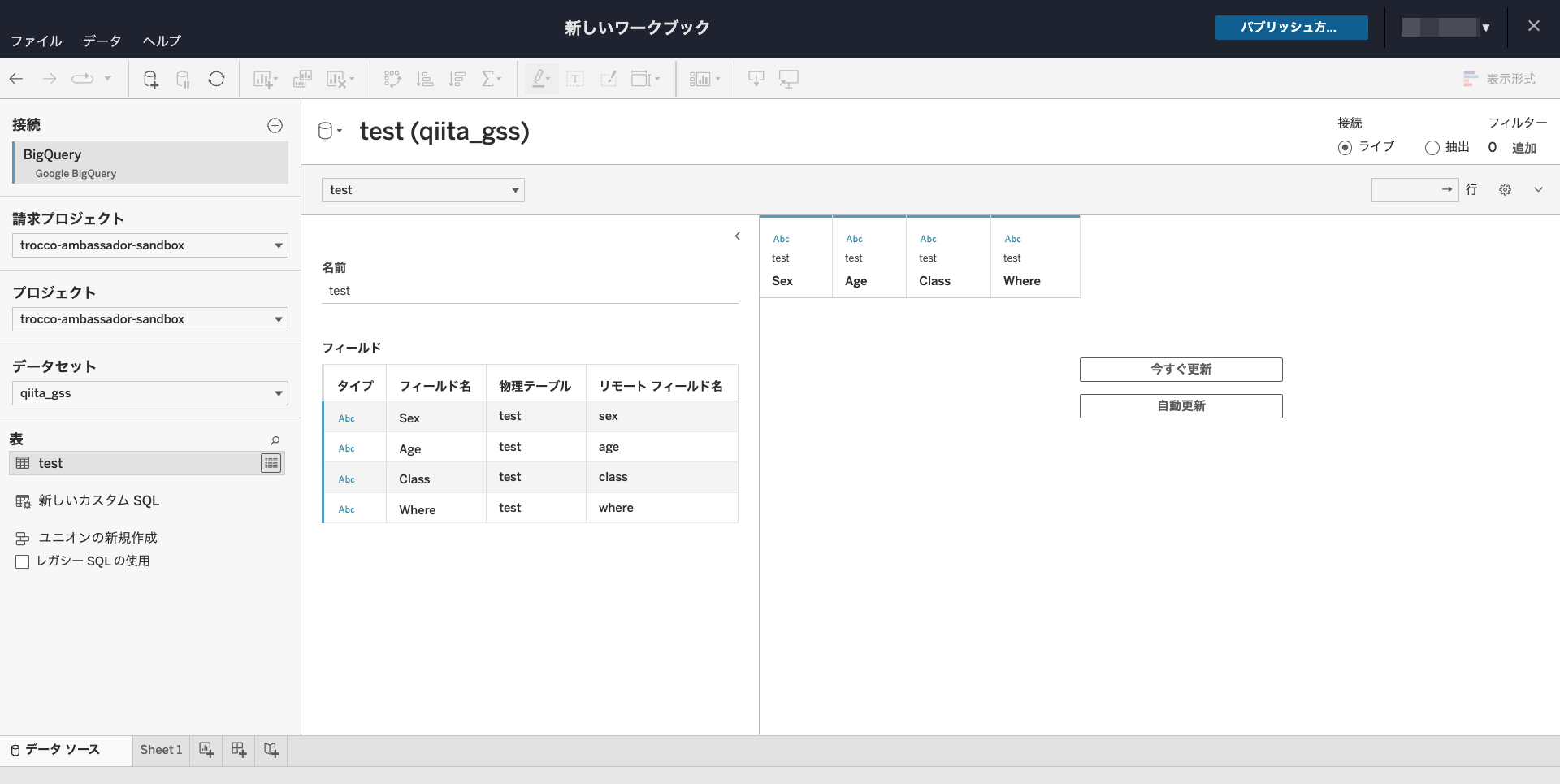Viewport: 1560px width, 784px height.
Task: Open the project dropdown
Action: tap(150, 319)
